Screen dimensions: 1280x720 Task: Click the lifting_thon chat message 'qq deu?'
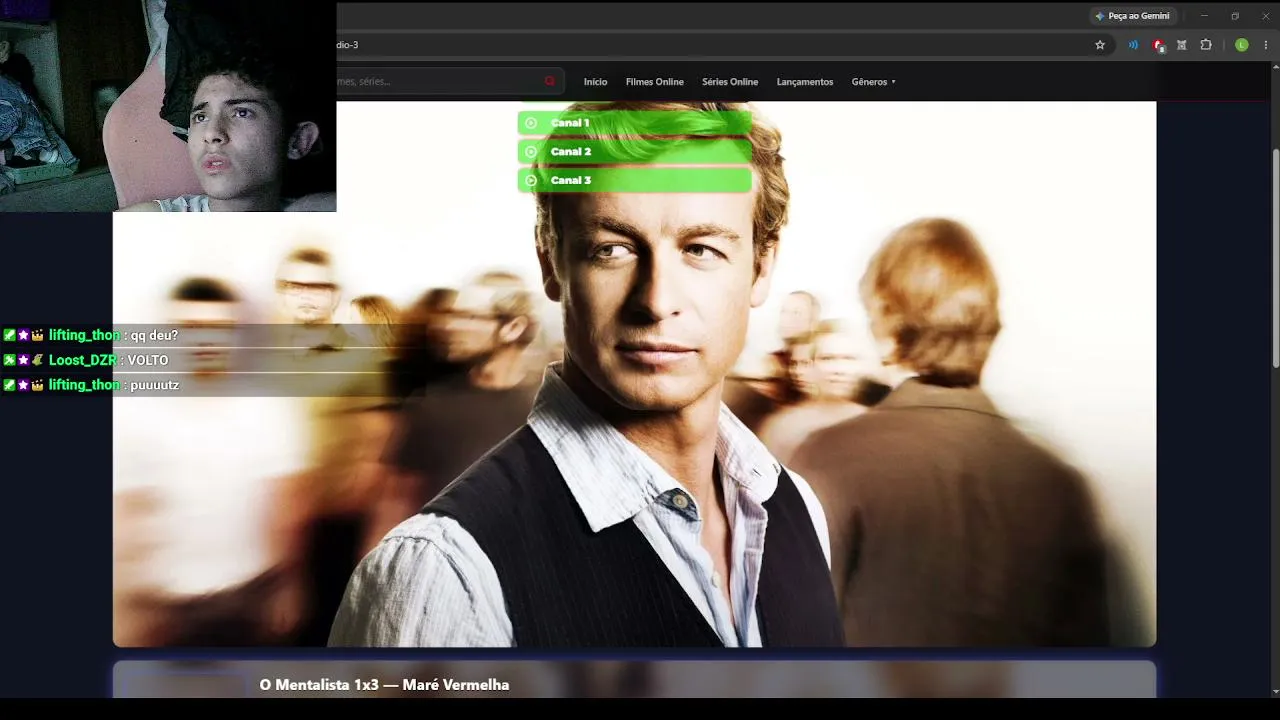click(x=154, y=335)
